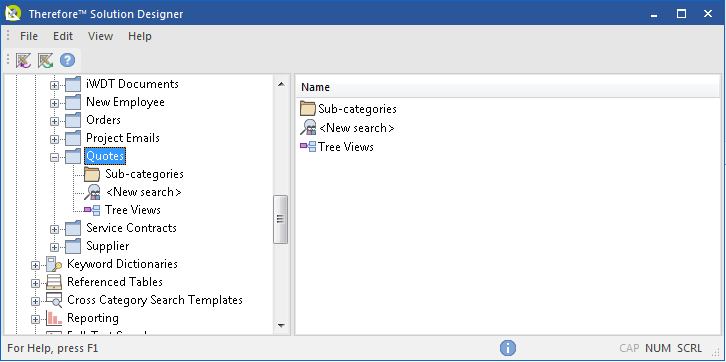Screen dimensions: 726x362
Task: Select the New Employee tree item
Action: [x=125, y=102]
